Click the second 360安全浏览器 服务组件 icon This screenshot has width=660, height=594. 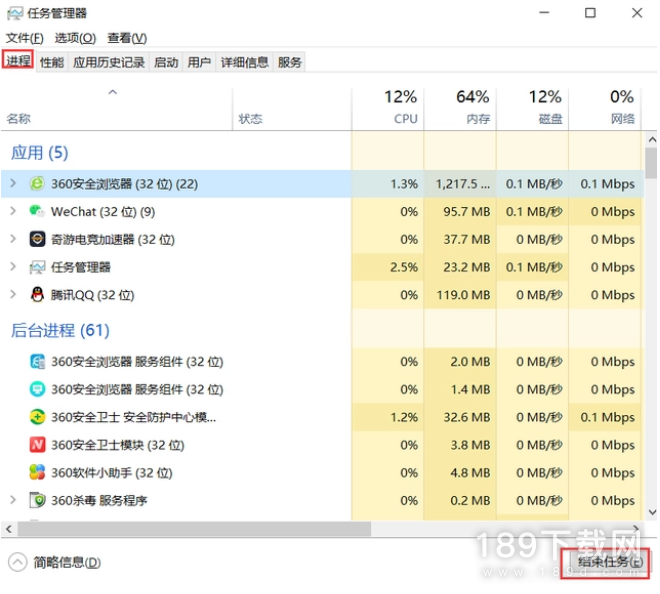click(37, 389)
